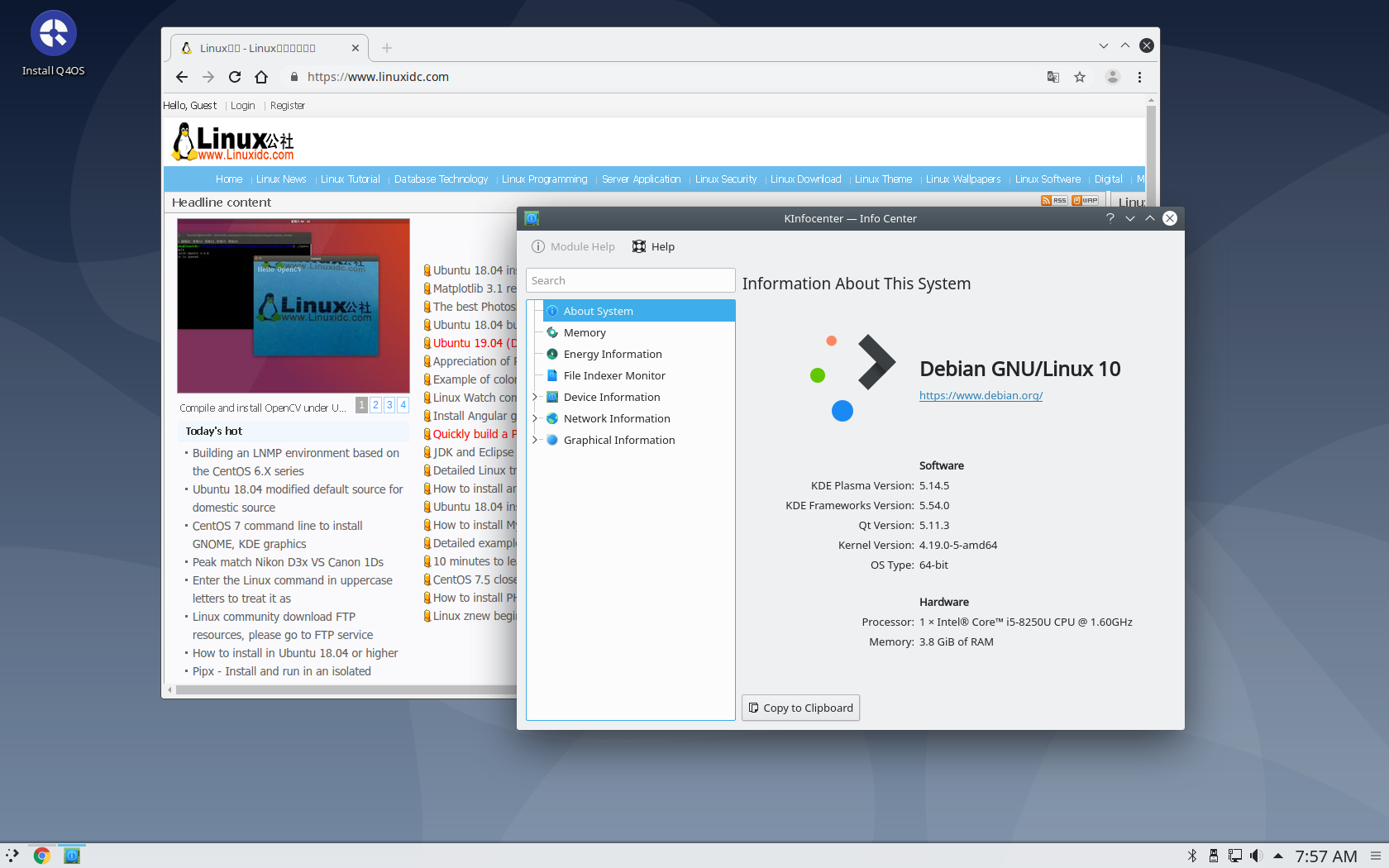The image size is (1389, 868).
Task: Open the browser profile avatar
Action: coord(1113,77)
